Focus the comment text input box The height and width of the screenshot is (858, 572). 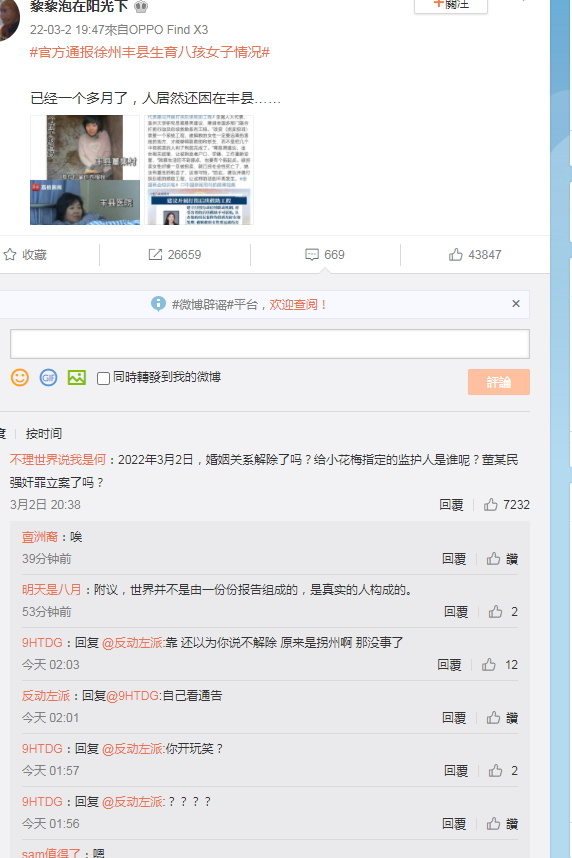coord(270,344)
